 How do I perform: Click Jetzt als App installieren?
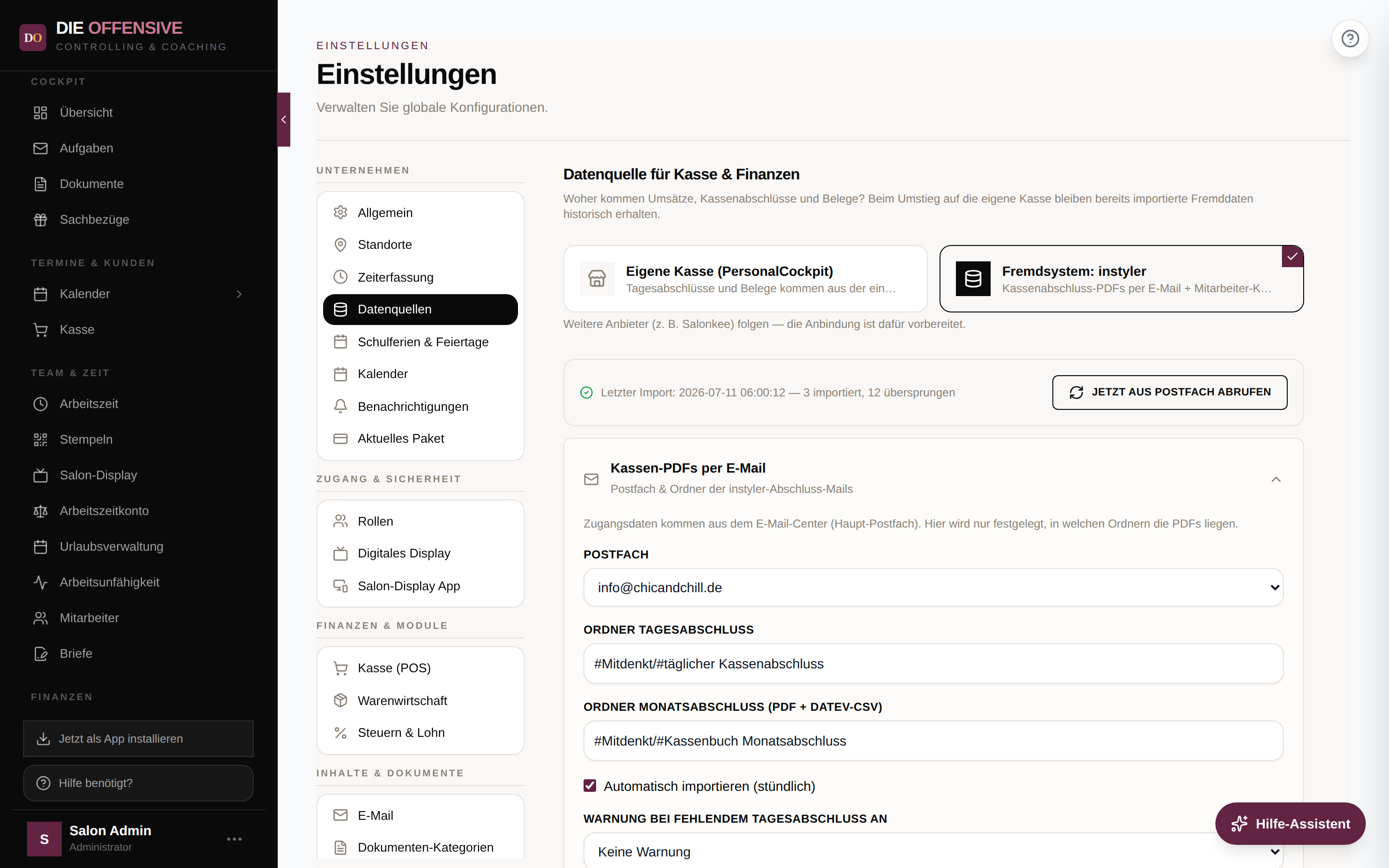coord(138,738)
